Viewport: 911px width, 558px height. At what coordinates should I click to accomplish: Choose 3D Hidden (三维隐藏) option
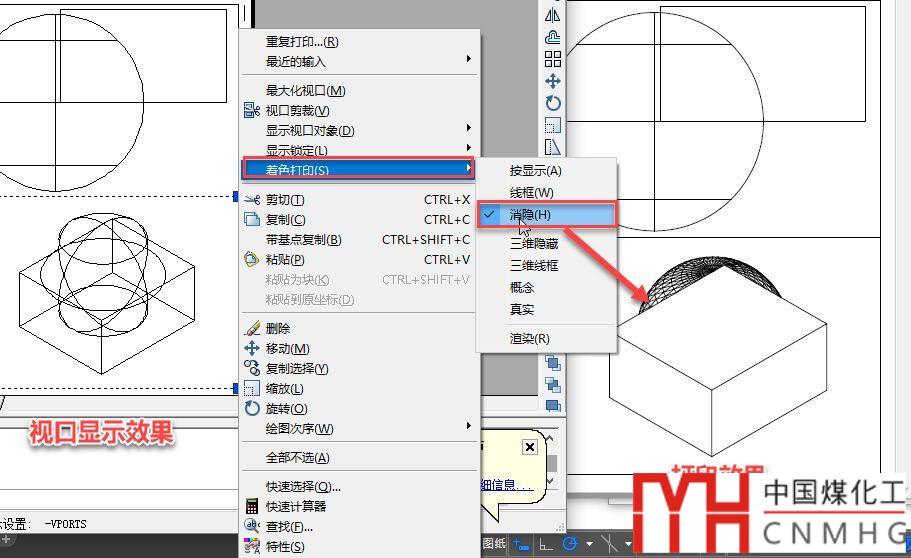[546, 244]
